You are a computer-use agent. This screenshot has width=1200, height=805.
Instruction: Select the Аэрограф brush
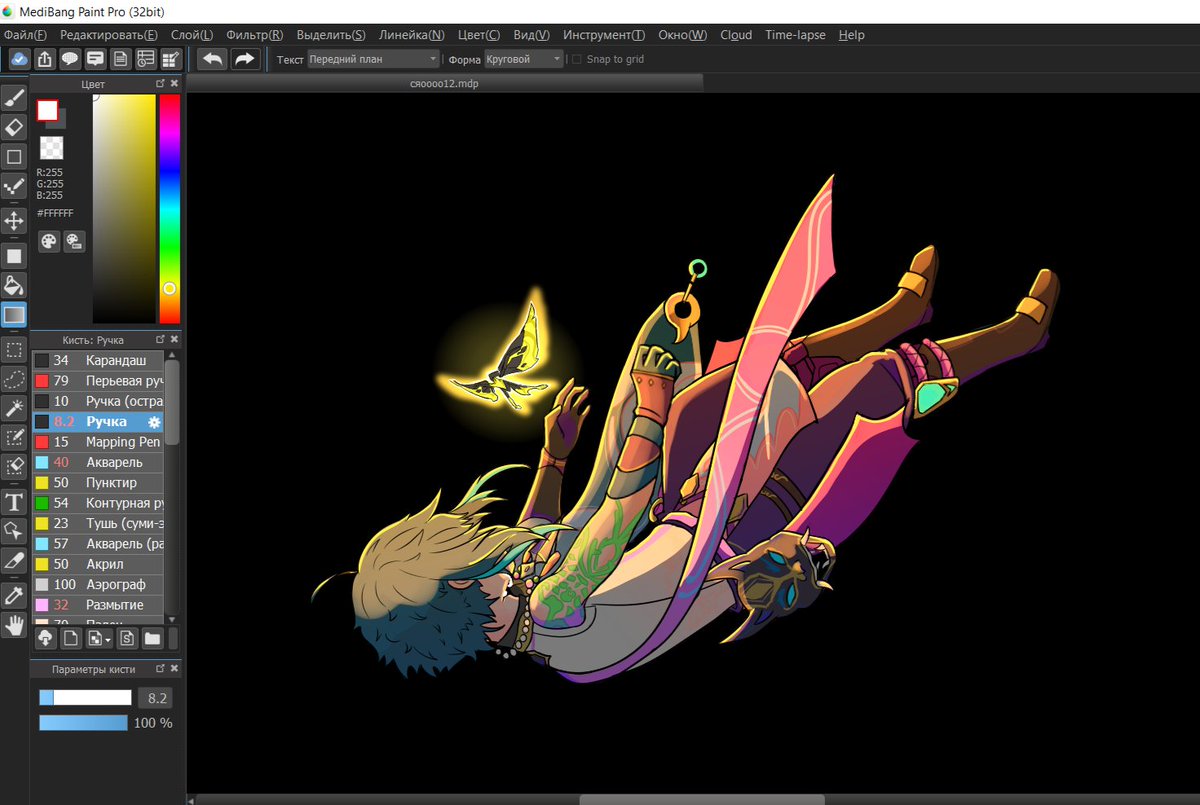[x=98, y=584]
